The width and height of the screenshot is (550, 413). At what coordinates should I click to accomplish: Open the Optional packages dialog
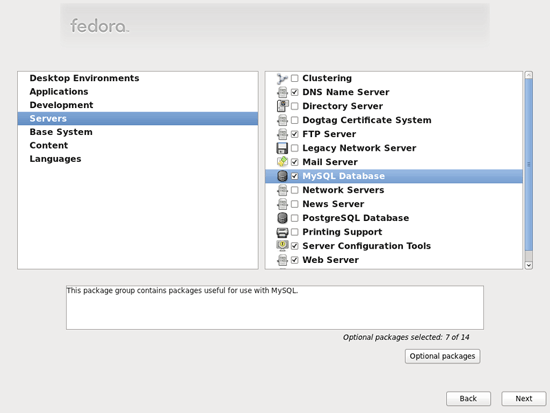point(442,356)
